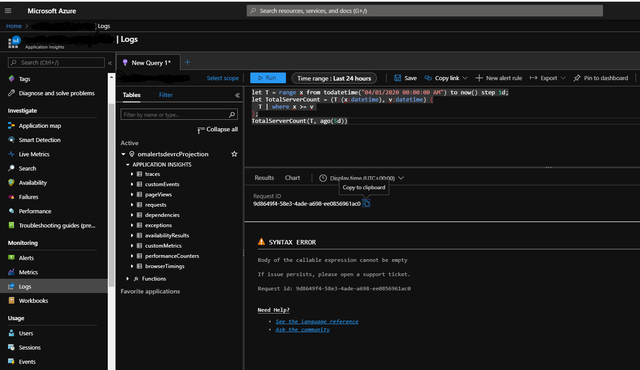This screenshot has height=370, width=640.
Task: Select the customMetrics table
Action: (163, 246)
